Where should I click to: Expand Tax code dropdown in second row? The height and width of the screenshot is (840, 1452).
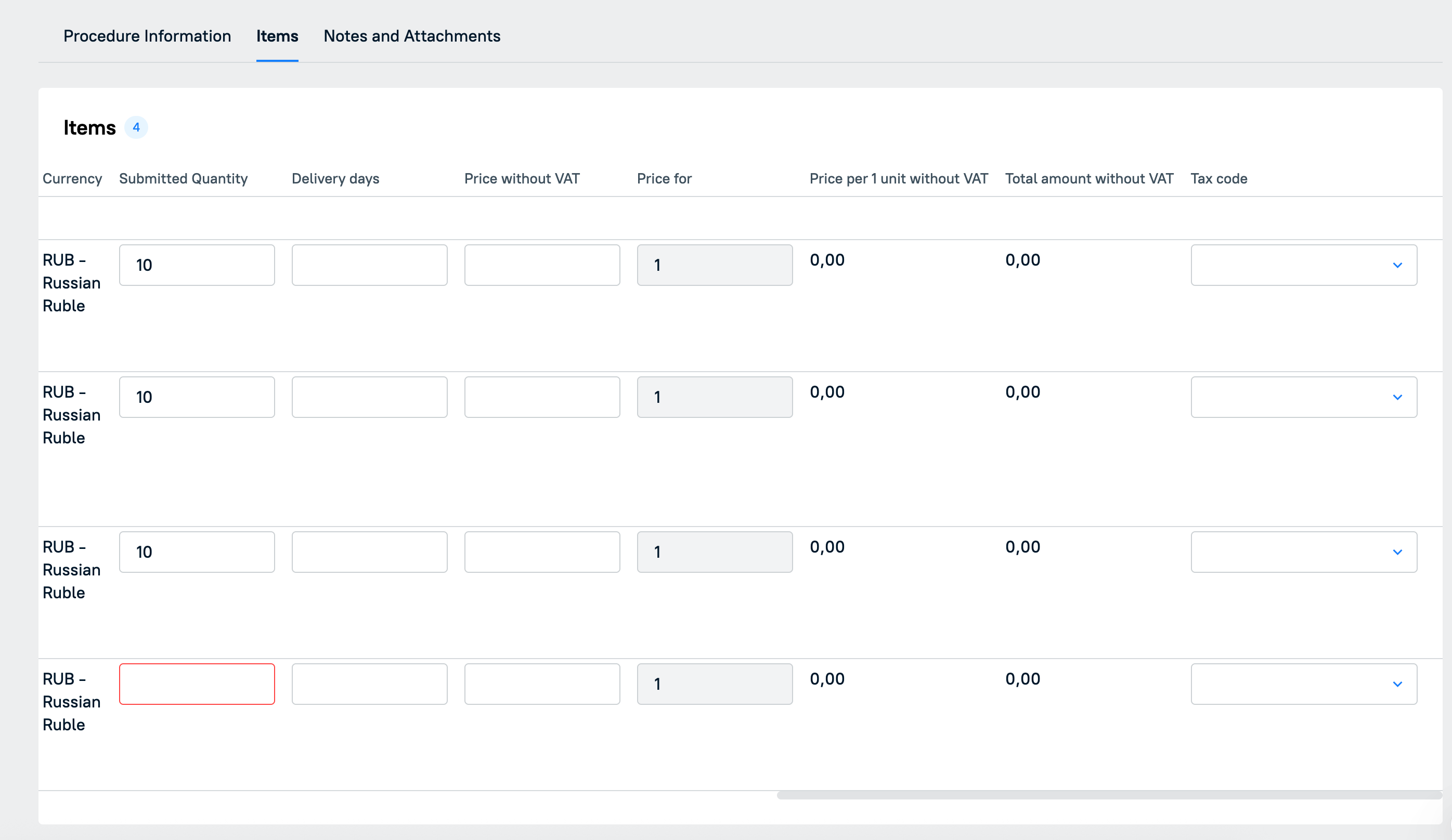tap(1304, 397)
